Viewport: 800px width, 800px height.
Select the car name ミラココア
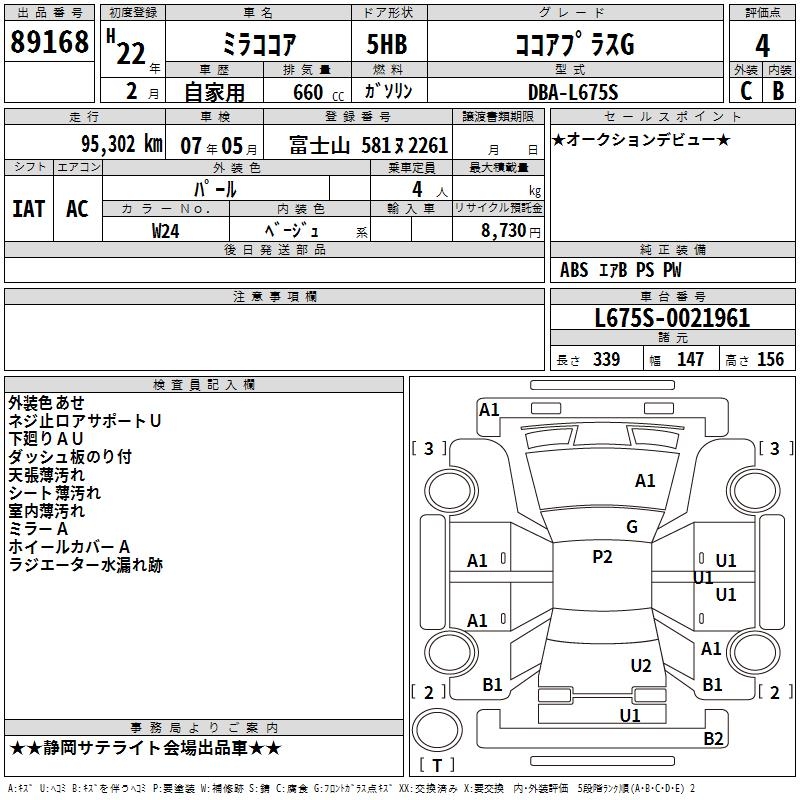pos(259,44)
